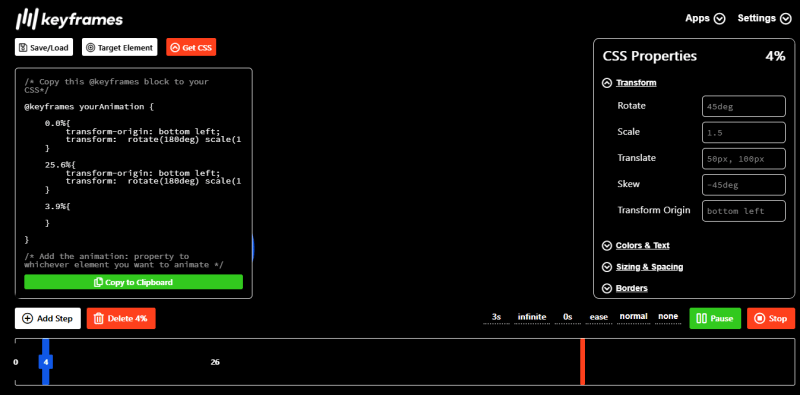Change the 0s animation delay
Viewport: 800px width, 395px height.
click(568, 317)
